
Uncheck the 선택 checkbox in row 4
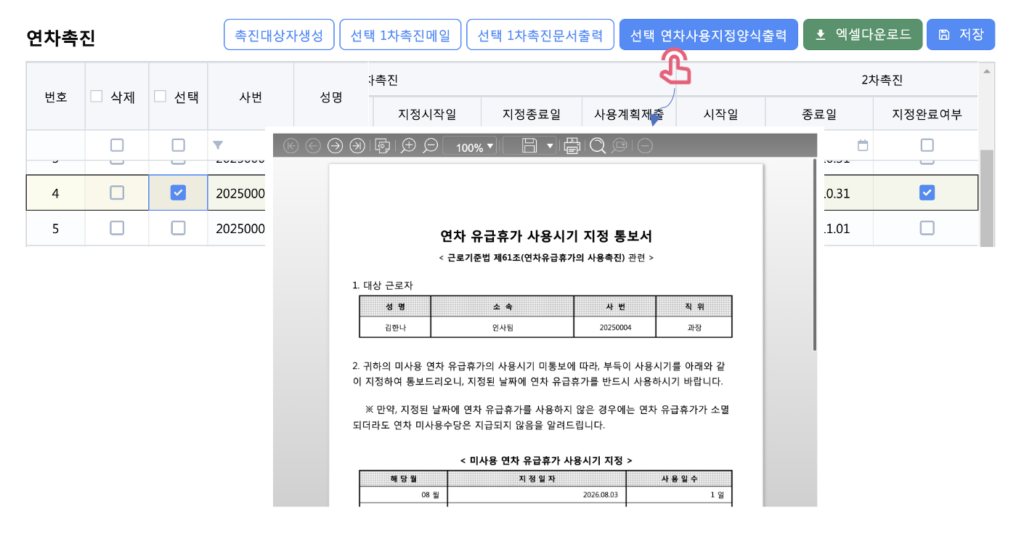(178, 192)
